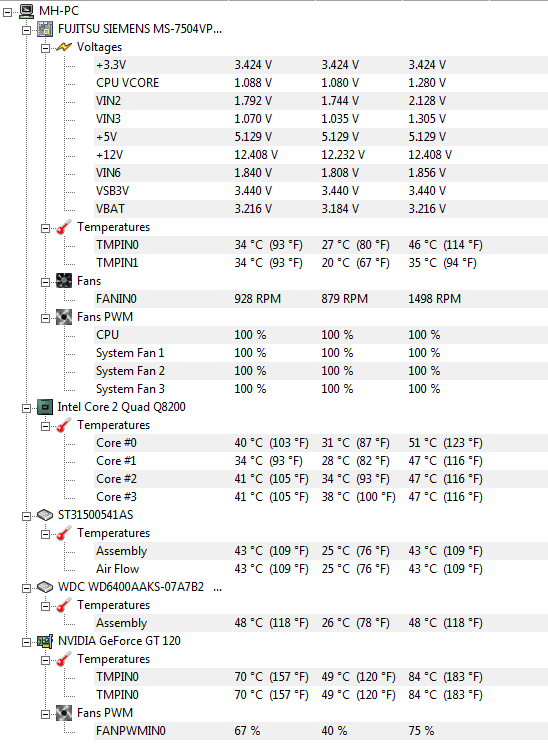
Task: Click the 879 RPM minimum value
Action: (x=344, y=299)
